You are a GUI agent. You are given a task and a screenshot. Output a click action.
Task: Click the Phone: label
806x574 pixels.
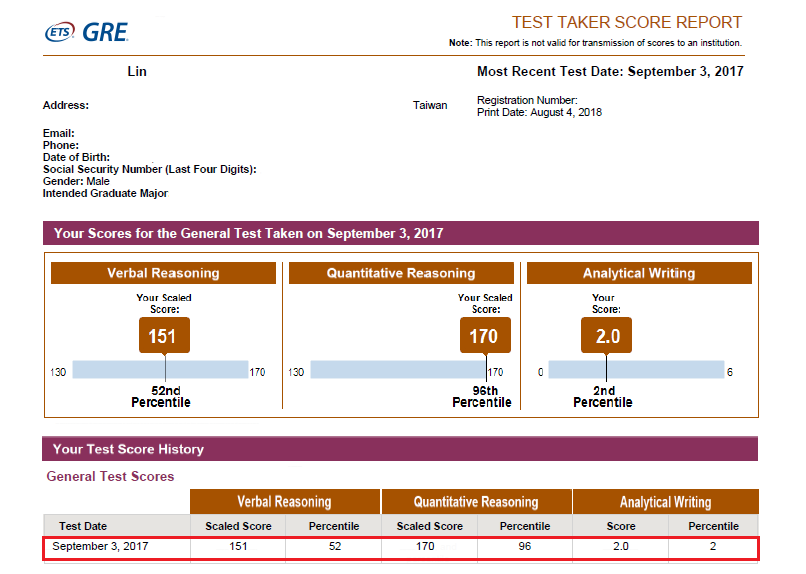click(61, 145)
